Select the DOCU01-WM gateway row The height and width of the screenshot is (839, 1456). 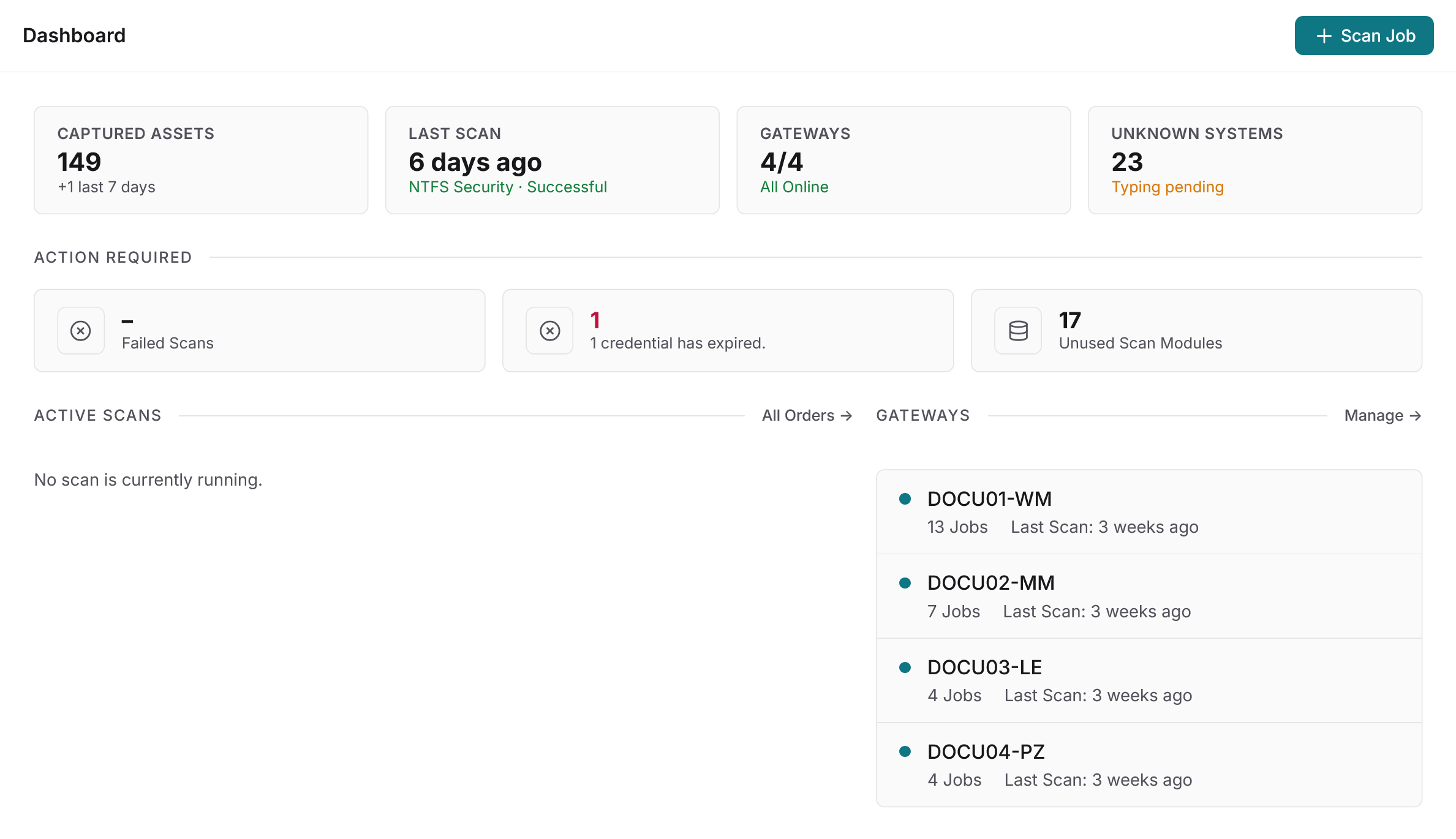1149,513
